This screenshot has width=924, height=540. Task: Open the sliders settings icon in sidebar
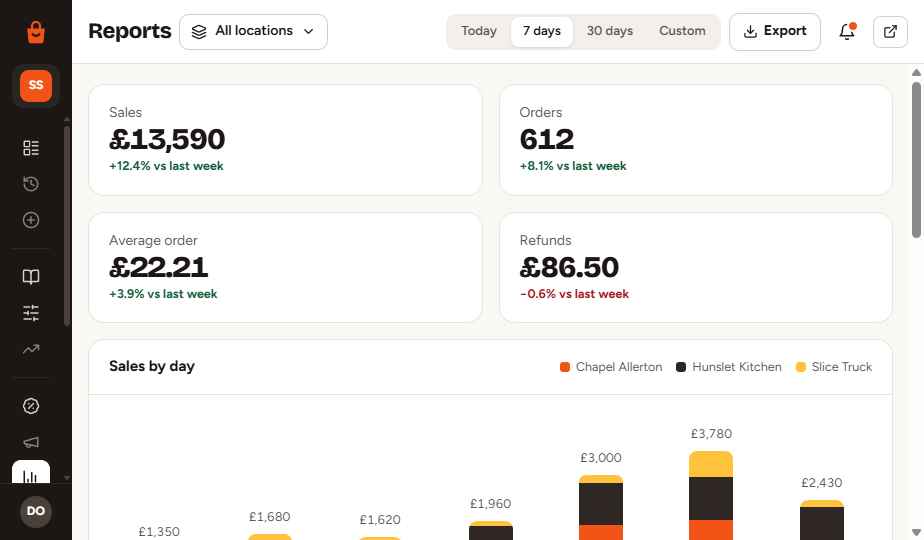pos(31,312)
